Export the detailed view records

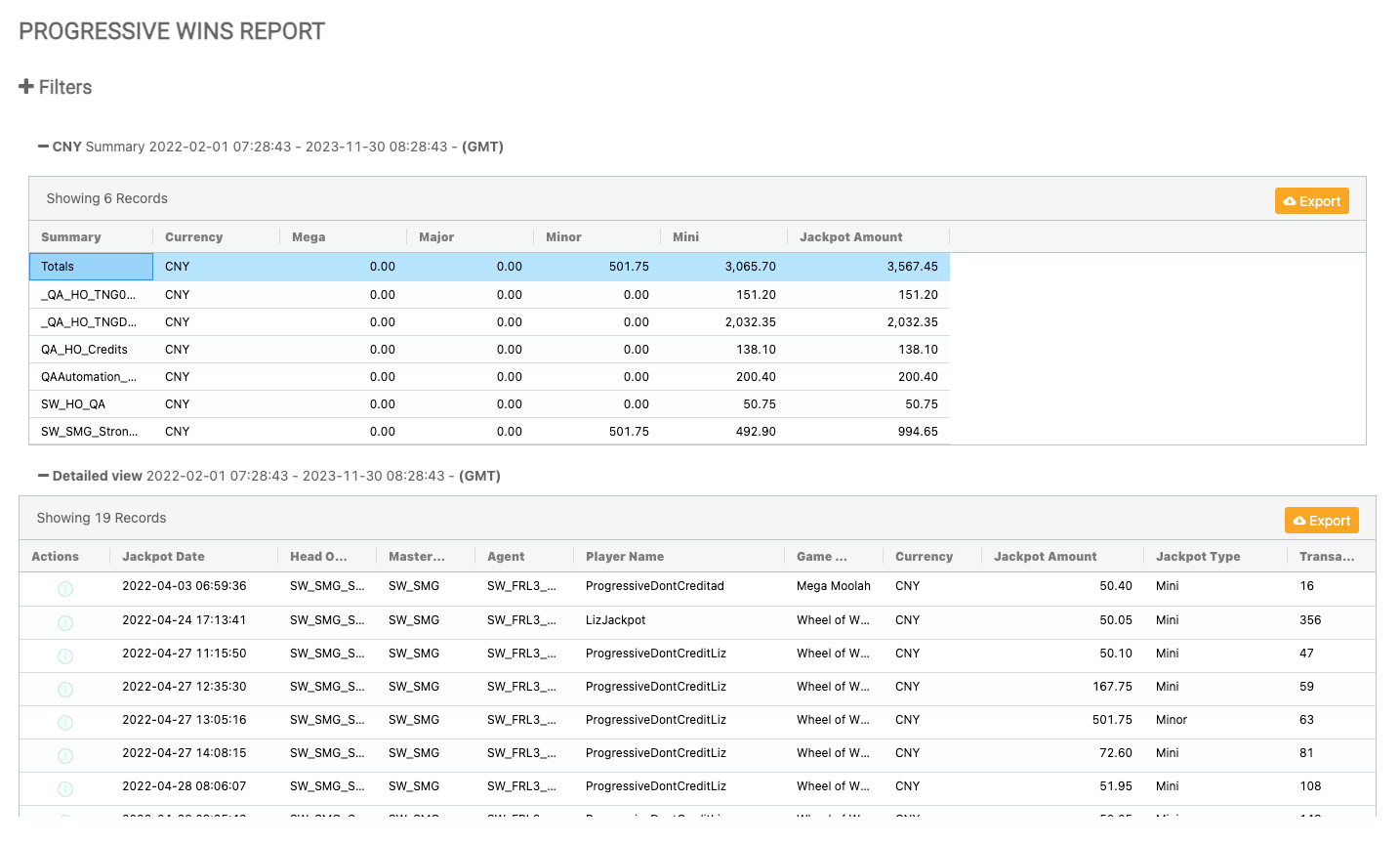pos(1321,521)
